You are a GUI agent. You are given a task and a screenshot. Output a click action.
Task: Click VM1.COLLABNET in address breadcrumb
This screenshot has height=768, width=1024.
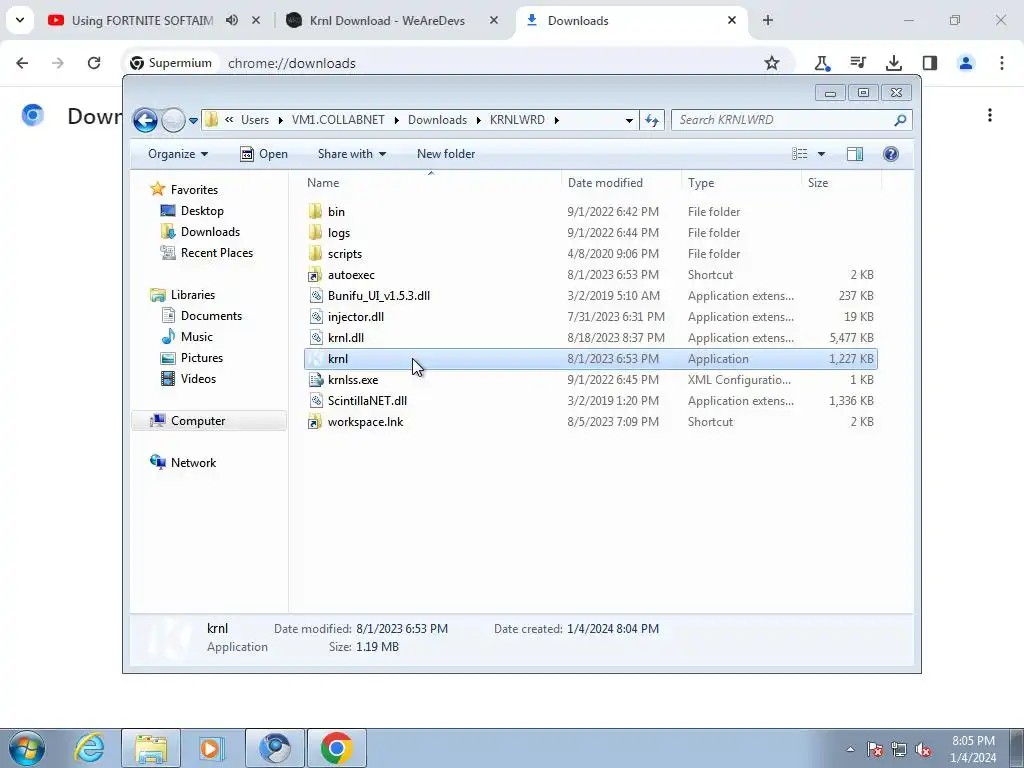coord(338,120)
